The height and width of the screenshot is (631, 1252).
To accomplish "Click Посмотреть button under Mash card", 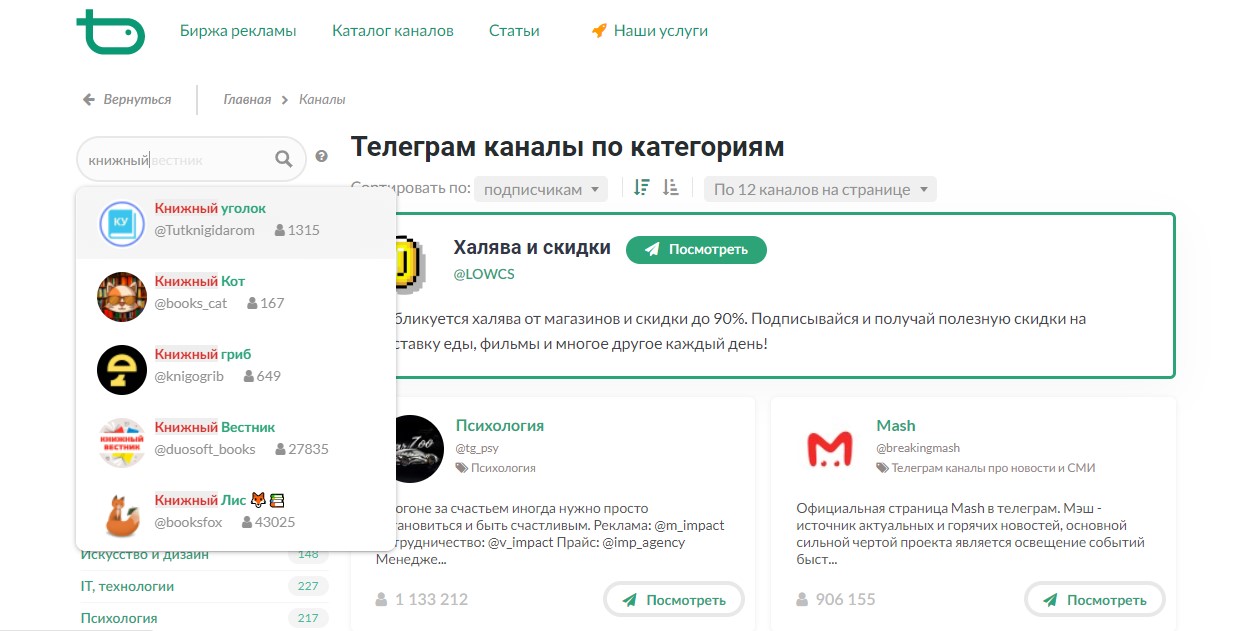I will (1094, 600).
